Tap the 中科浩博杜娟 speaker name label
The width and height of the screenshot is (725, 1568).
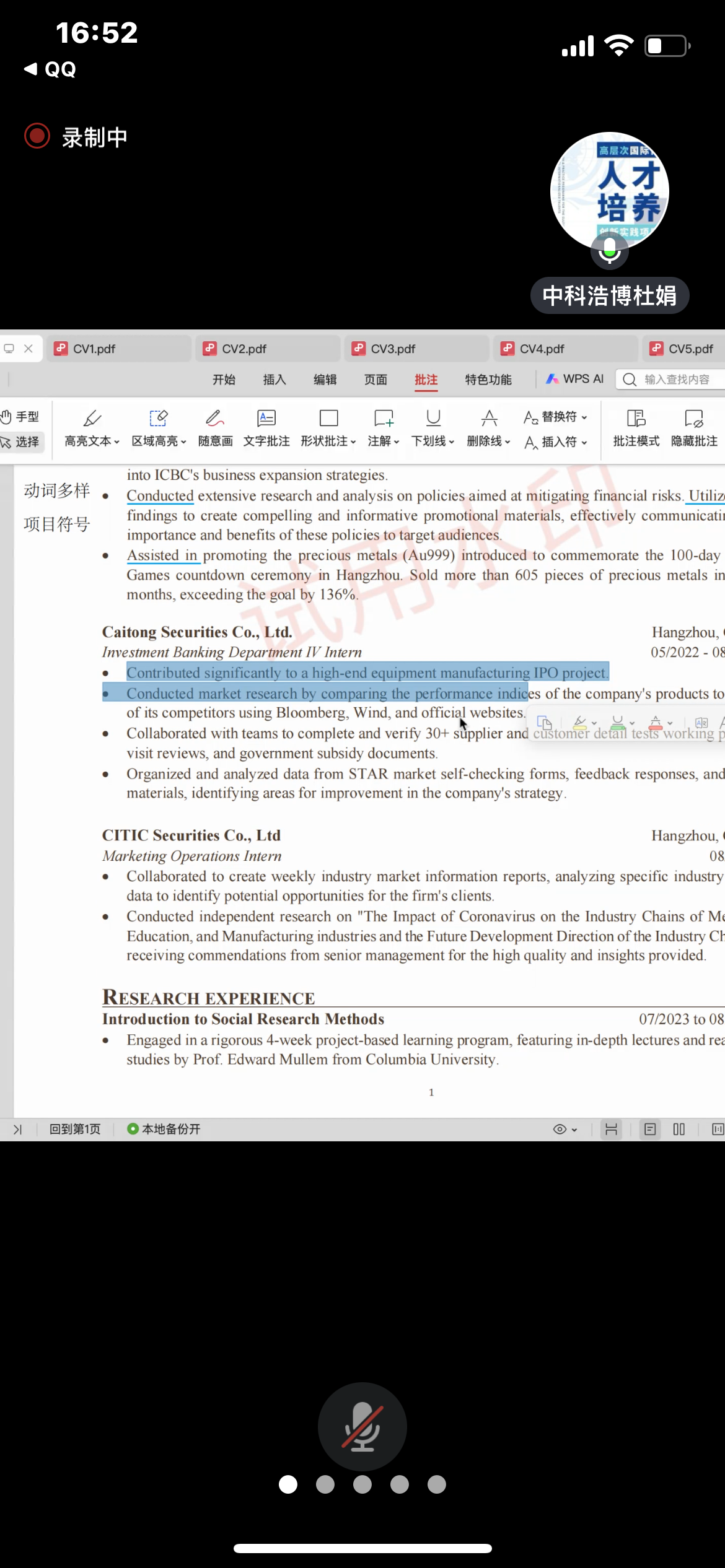tap(610, 295)
